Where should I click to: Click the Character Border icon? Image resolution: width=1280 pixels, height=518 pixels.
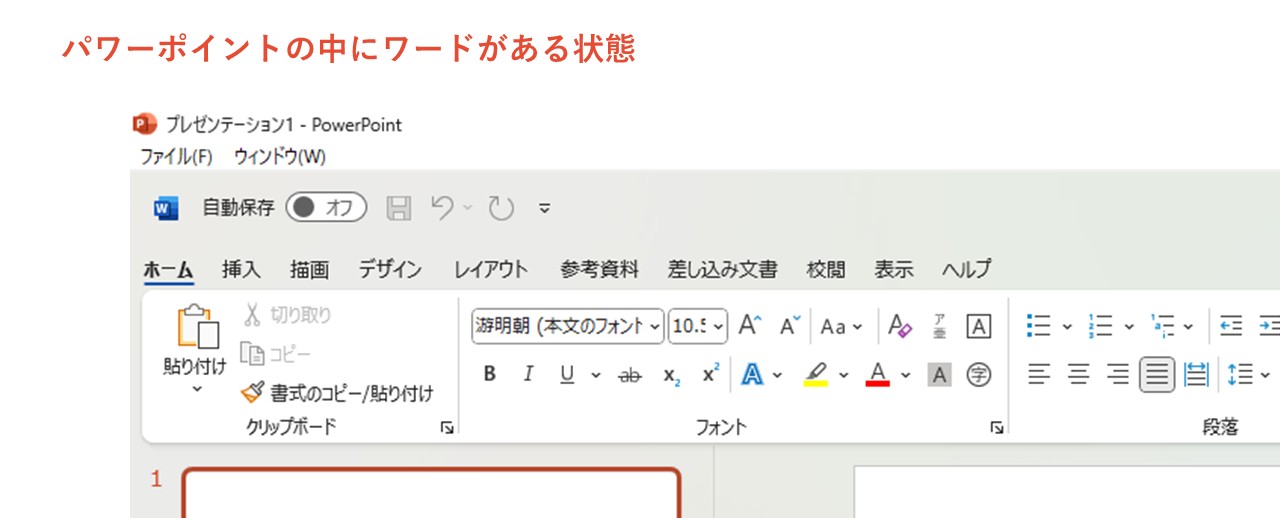pos(979,326)
